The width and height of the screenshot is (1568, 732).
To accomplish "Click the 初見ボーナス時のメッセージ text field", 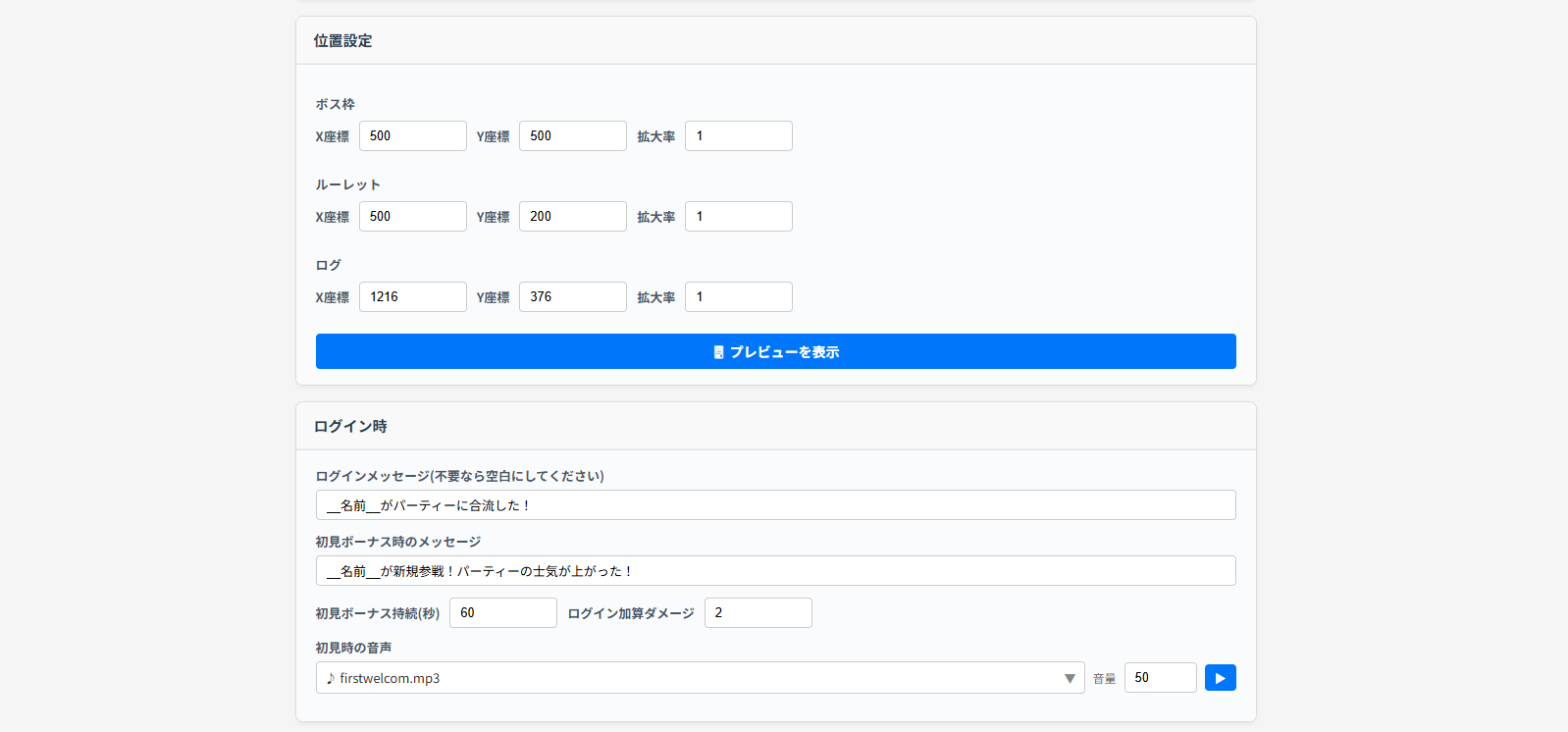I will point(775,571).
